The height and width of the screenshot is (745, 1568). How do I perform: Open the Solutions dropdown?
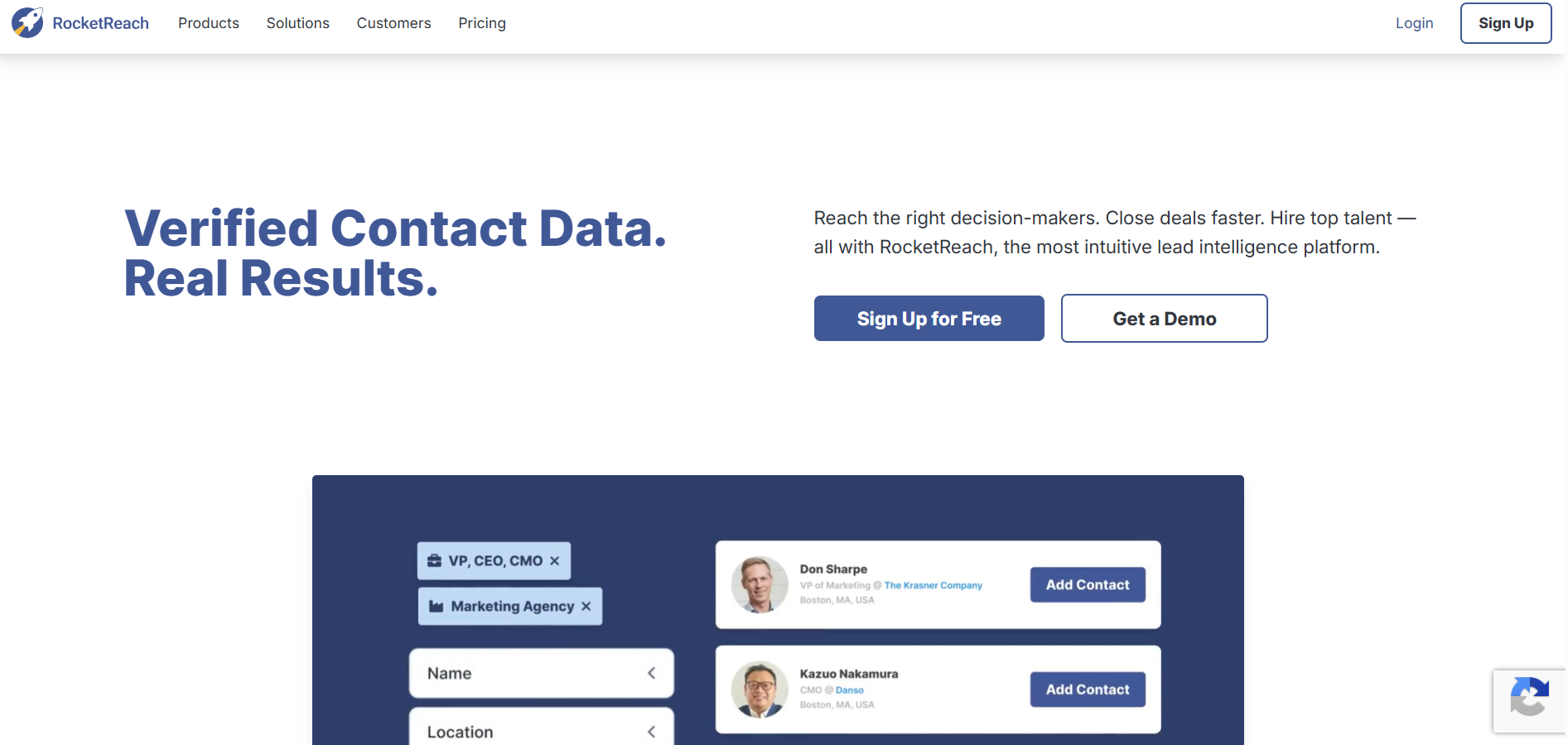(297, 23)
